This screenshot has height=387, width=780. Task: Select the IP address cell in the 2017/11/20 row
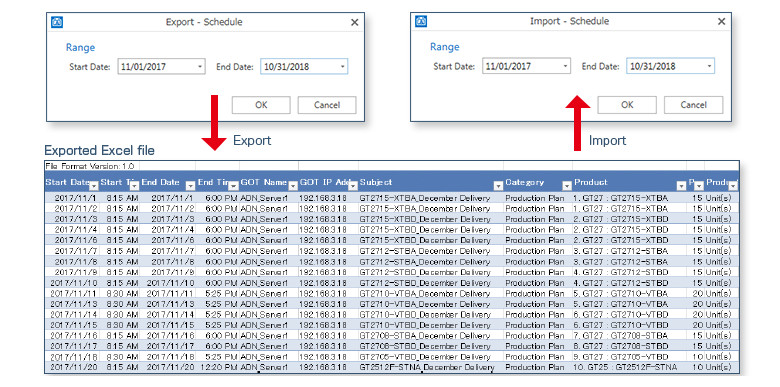click(x=328, y=367)
